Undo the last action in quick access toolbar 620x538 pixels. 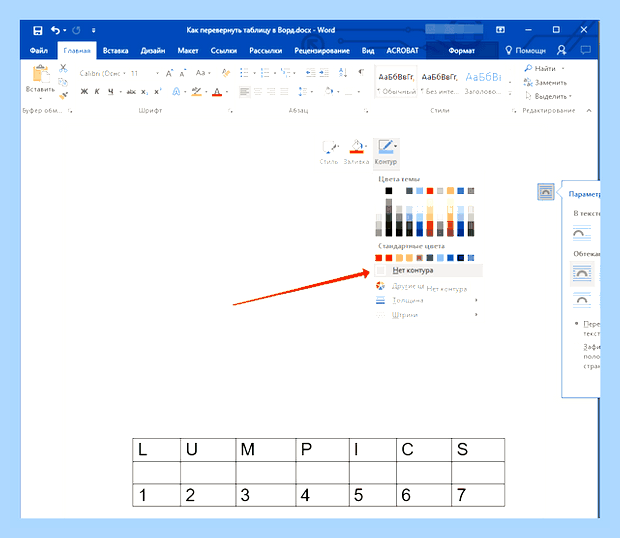click(56, 30)
